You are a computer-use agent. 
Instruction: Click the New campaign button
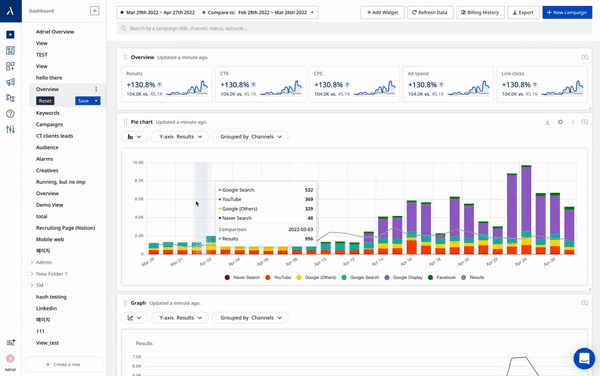coord(567,12)
